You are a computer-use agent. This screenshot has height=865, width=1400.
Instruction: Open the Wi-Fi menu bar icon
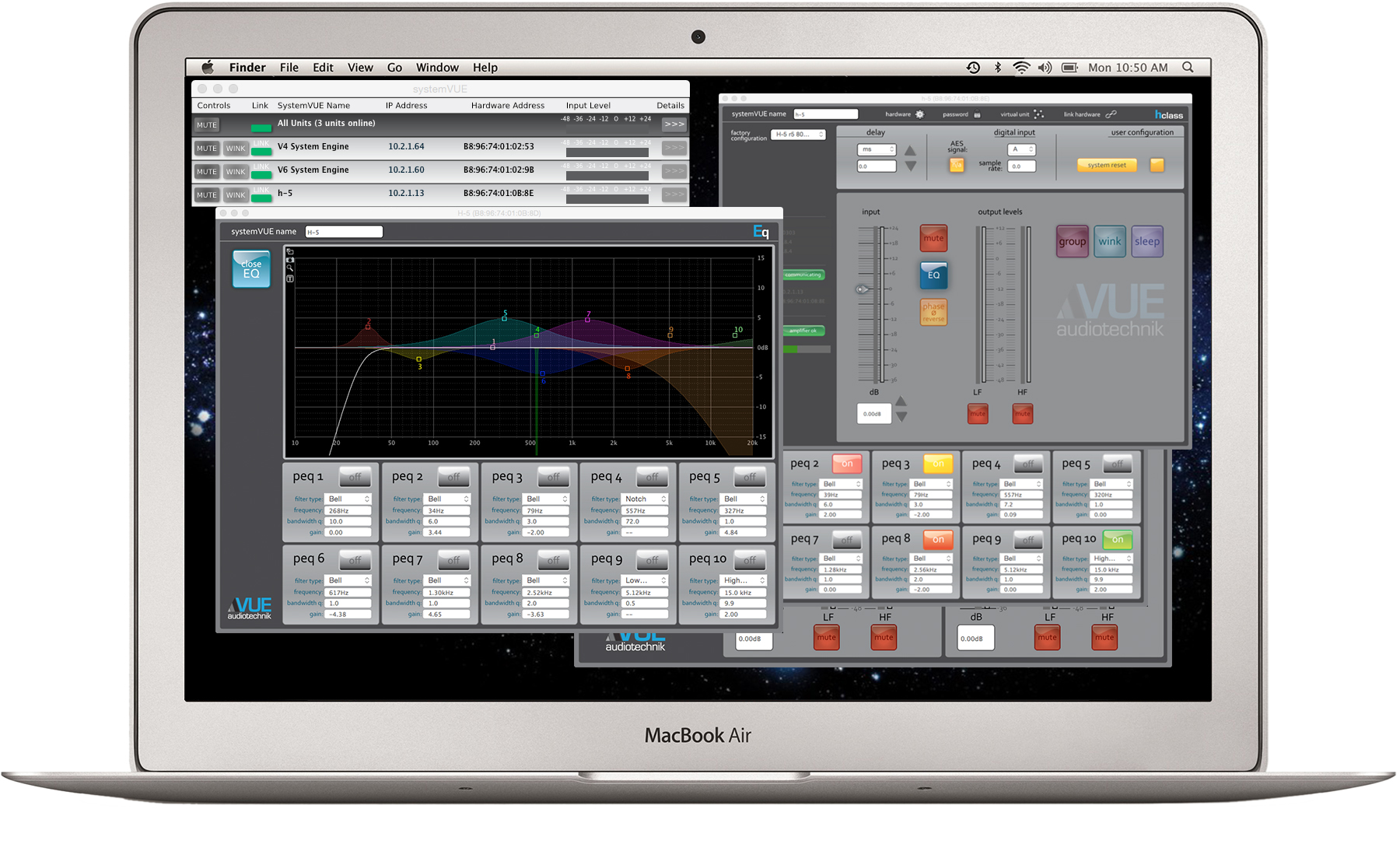pos(1021,68)
